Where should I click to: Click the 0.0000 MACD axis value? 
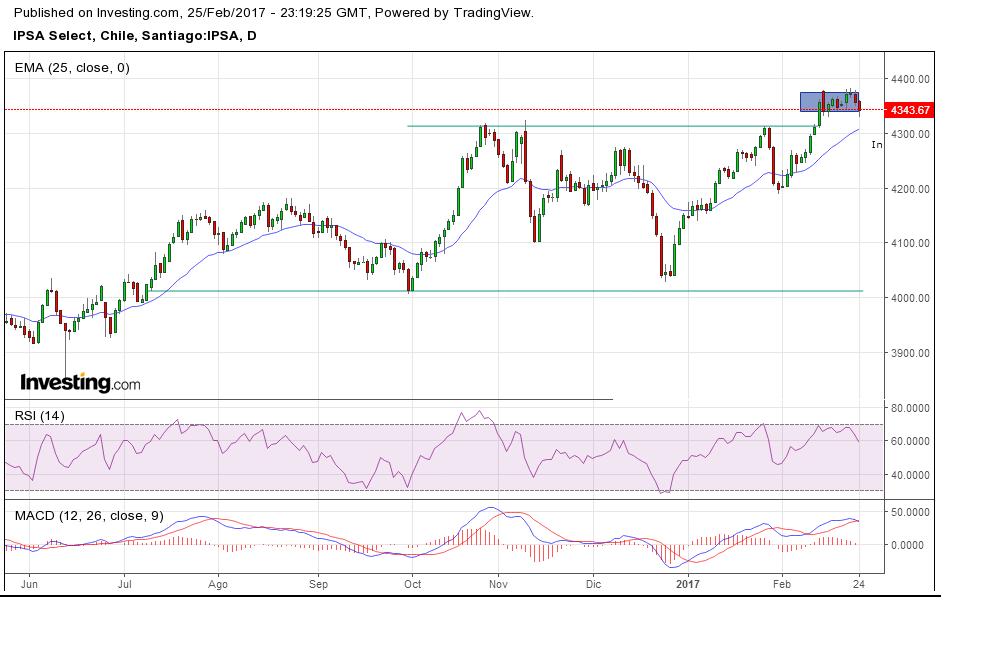point(908,545)
